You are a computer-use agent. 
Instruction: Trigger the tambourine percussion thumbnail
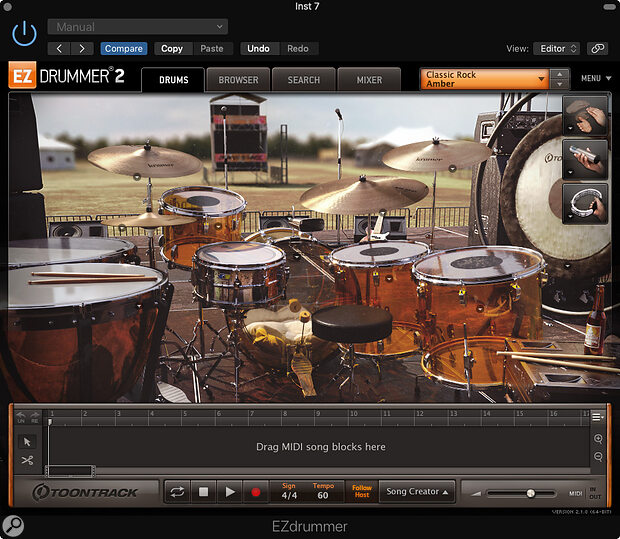(x=585, y=203)
